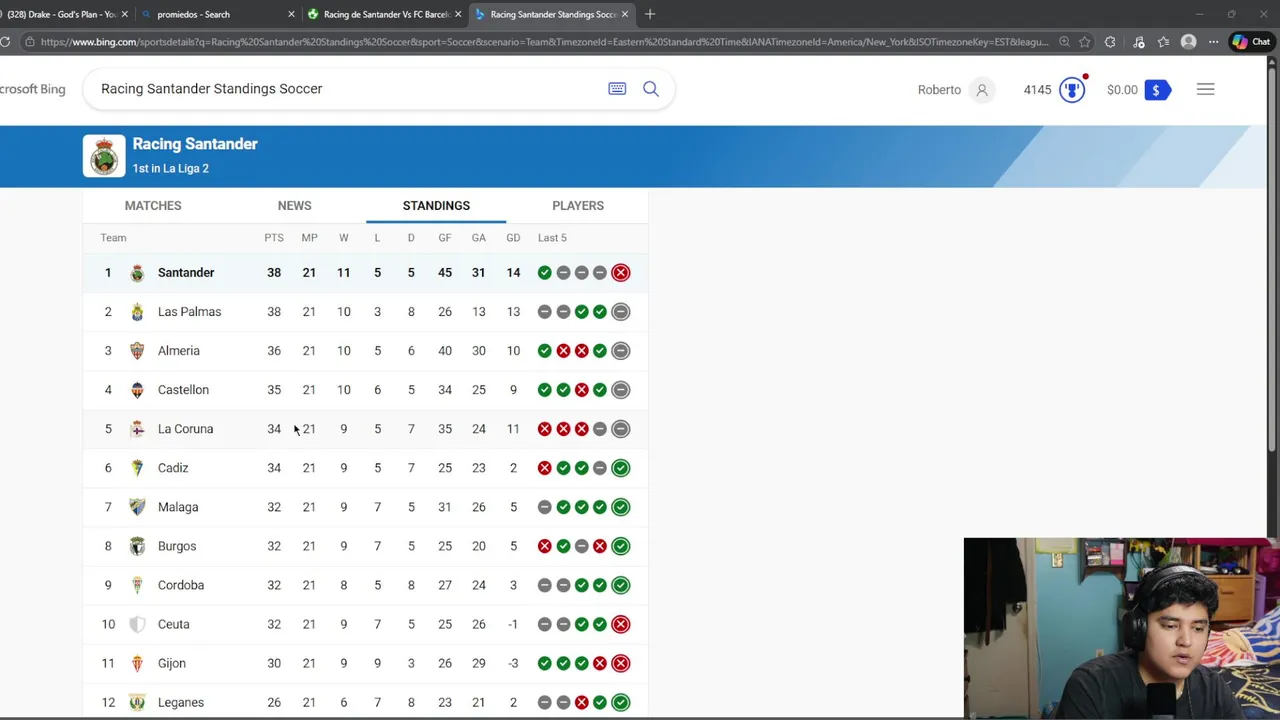Click the Almeria team crest
This screenshot has width=1280, height=720.
pos(137,351)
